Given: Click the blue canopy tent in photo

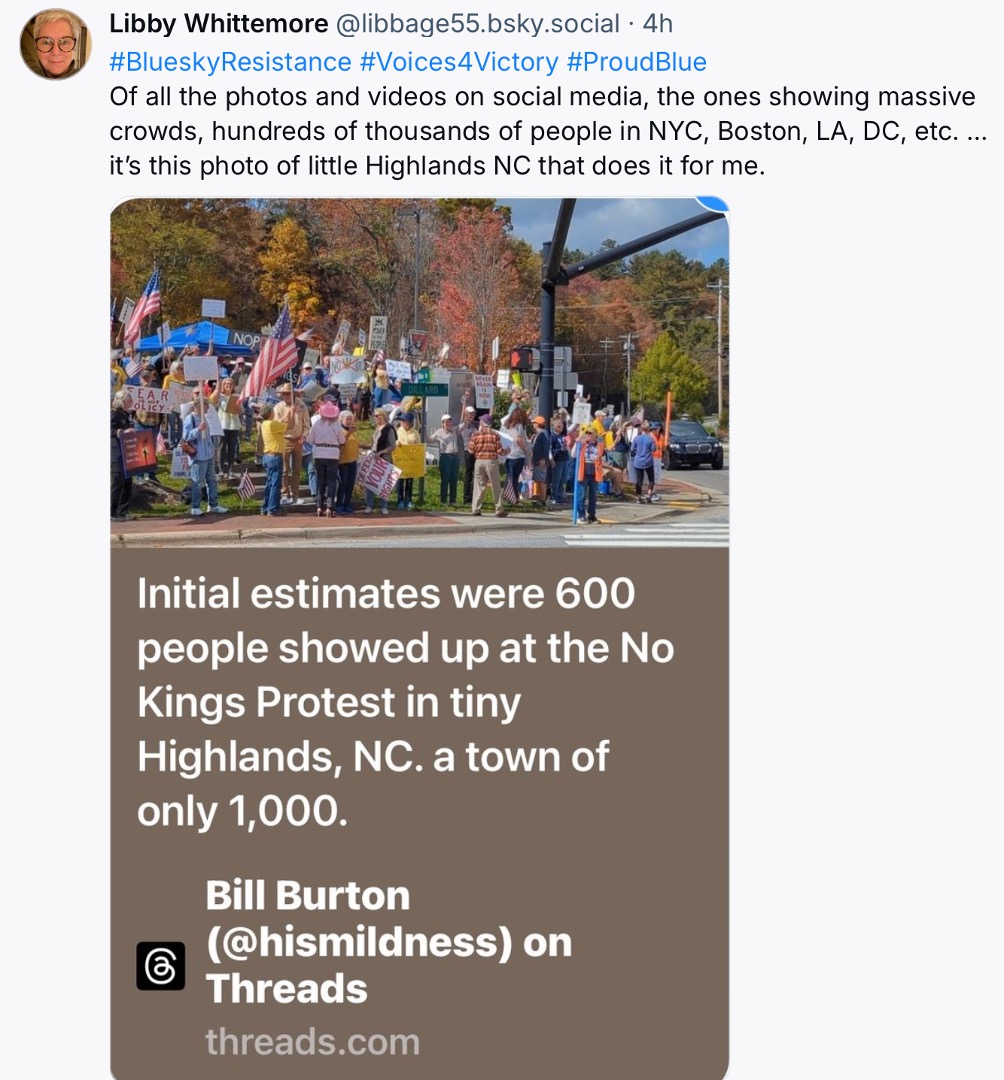Looking at the screenshot, I should (x=188, y=337).
